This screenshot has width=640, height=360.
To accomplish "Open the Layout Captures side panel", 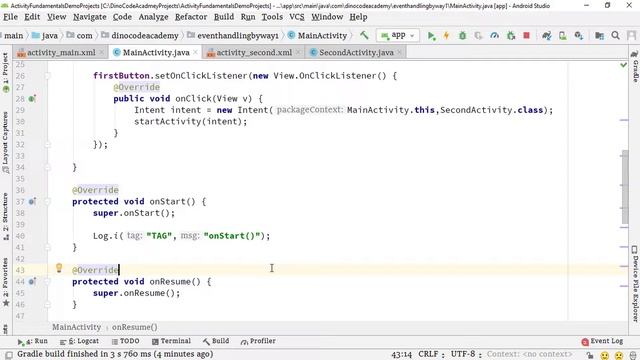I will (5, 142).
